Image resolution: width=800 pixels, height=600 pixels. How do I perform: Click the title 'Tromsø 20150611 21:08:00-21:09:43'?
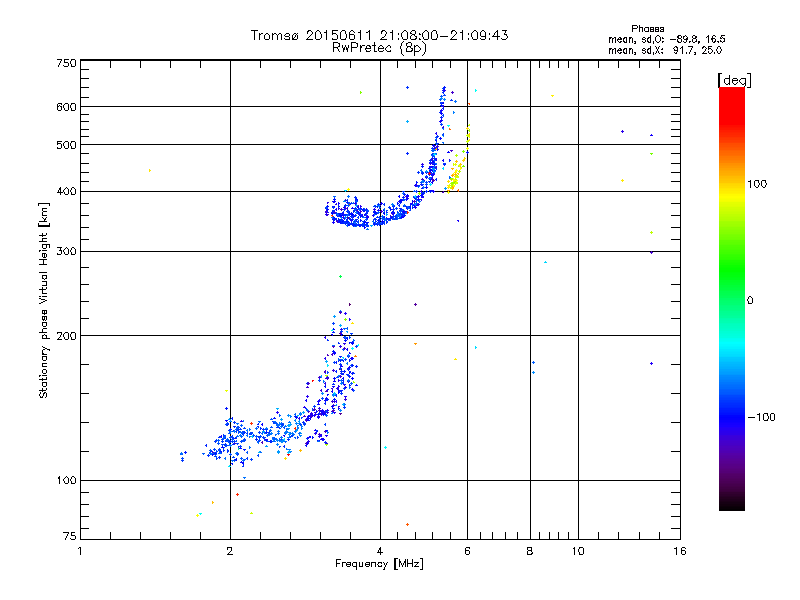pos(380,35)
